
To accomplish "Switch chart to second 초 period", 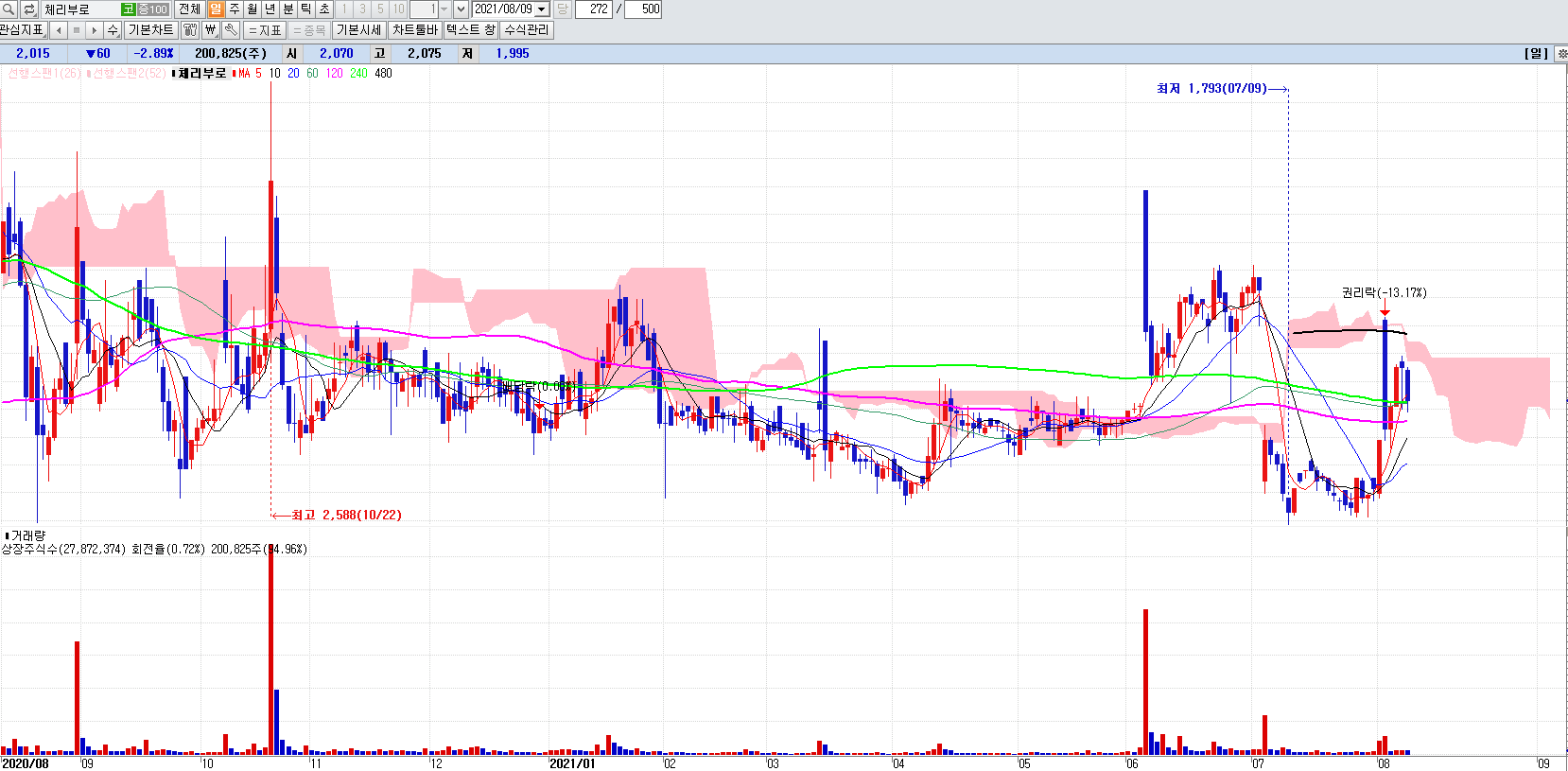I will 323,9.
